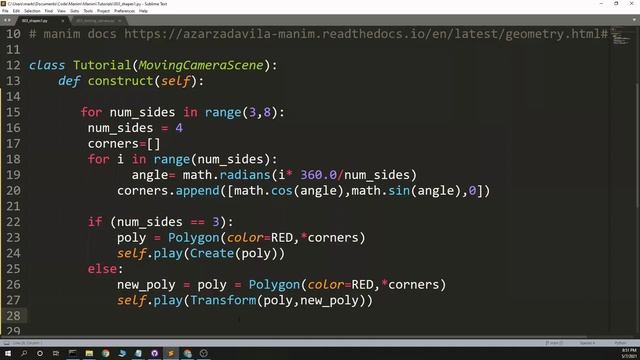
Task: Click corners=[] on line 17
Action: 124,144
